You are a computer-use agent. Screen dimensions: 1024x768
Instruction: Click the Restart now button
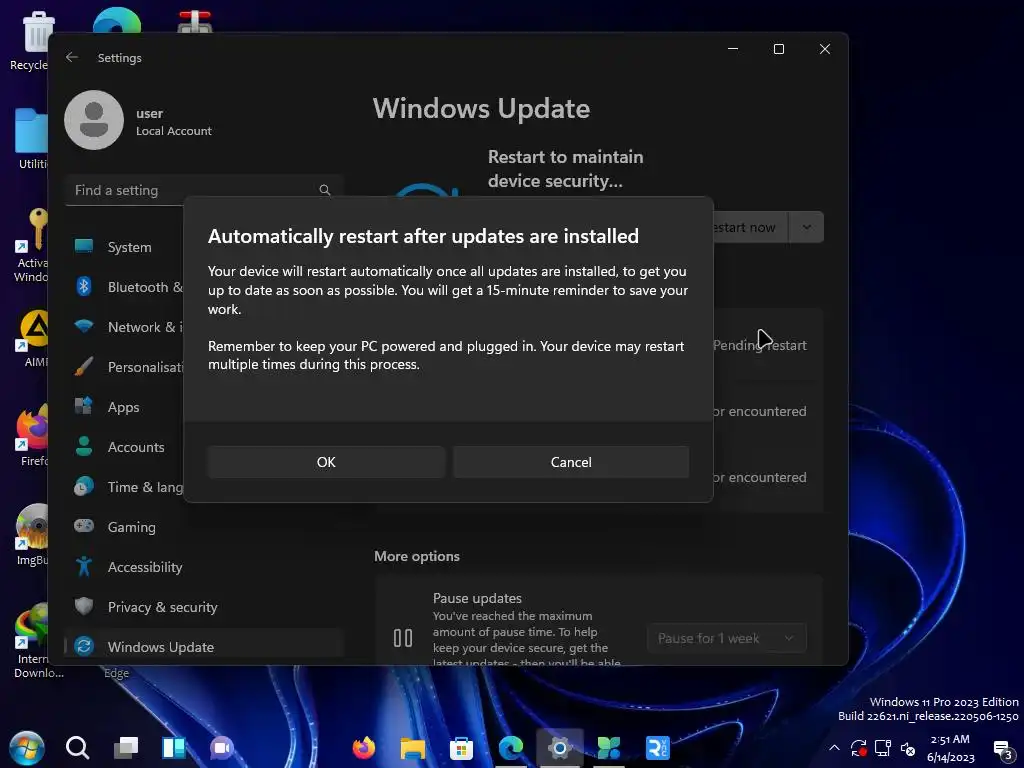pyautogui.click(x=750, y=227)
